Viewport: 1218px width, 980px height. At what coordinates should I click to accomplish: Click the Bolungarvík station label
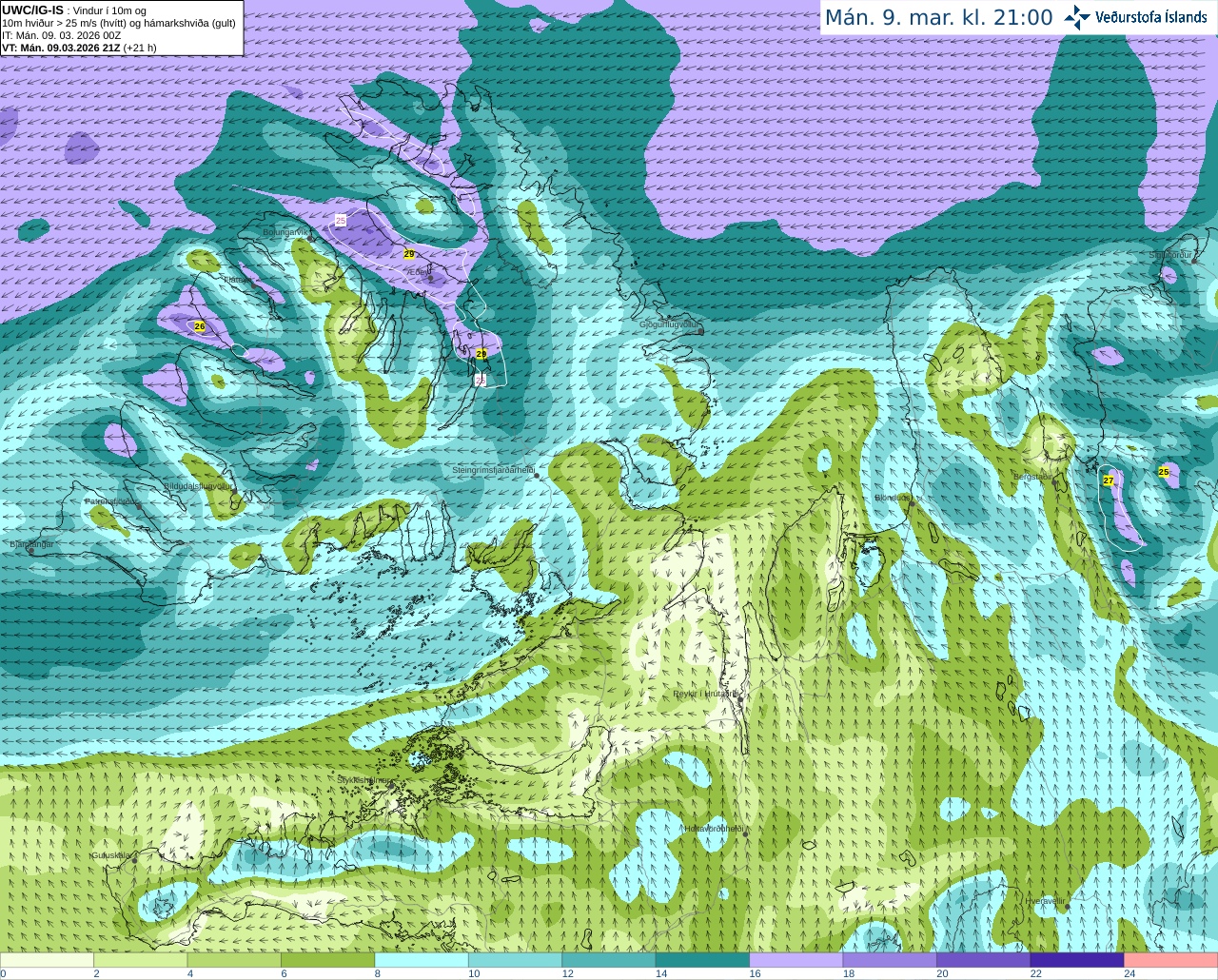click(285, 231)
